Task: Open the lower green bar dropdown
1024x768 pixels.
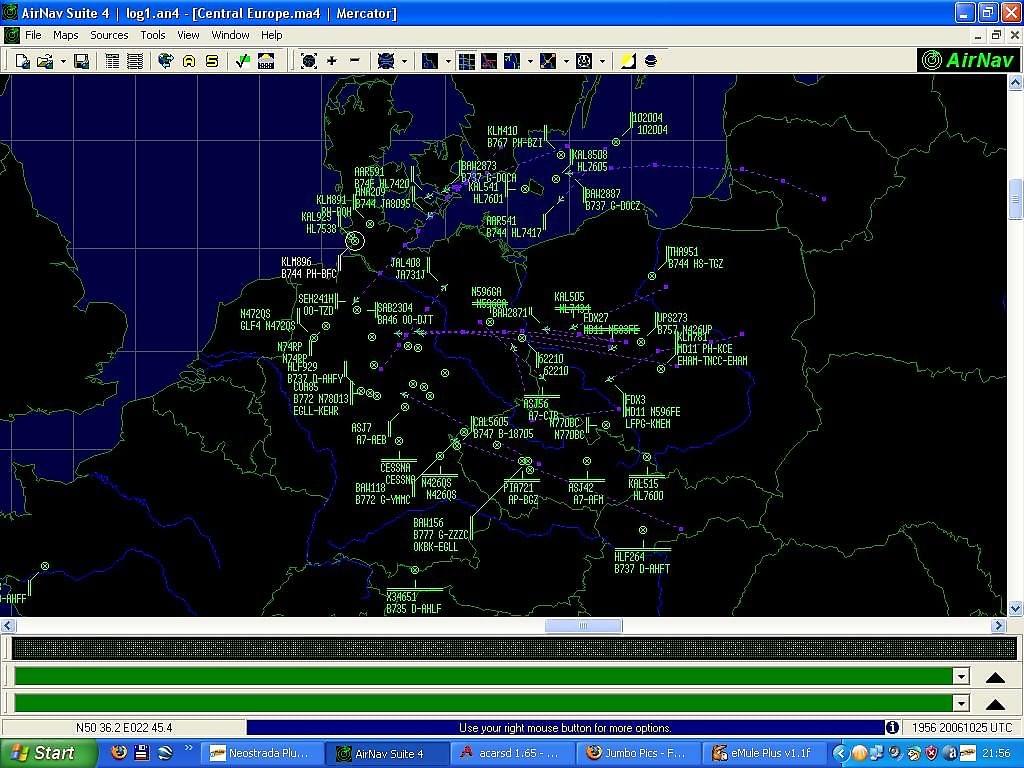Action: [961, 703]
